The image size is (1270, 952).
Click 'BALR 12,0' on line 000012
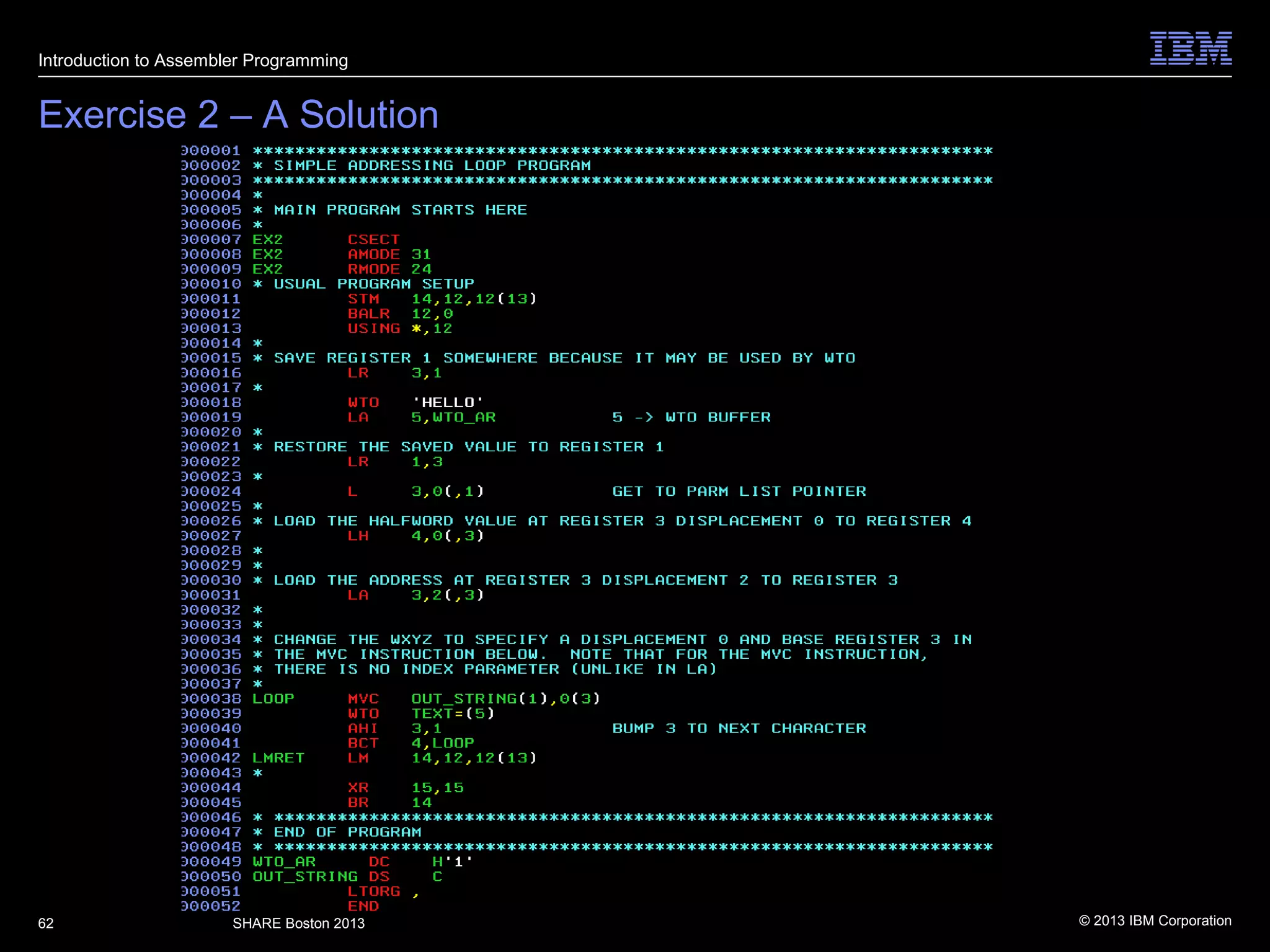[x=401, y=314]
